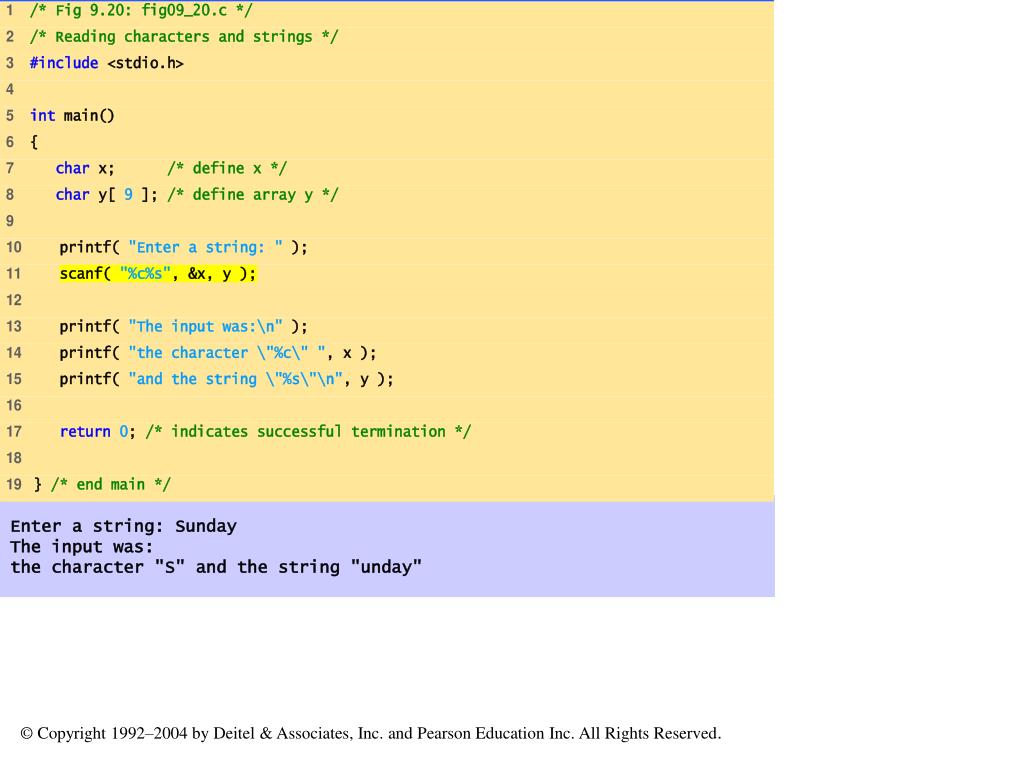Click the "int main()" declaration
Image resolution: width=1024 pixels, height=768 pixels.
point(72,116)
